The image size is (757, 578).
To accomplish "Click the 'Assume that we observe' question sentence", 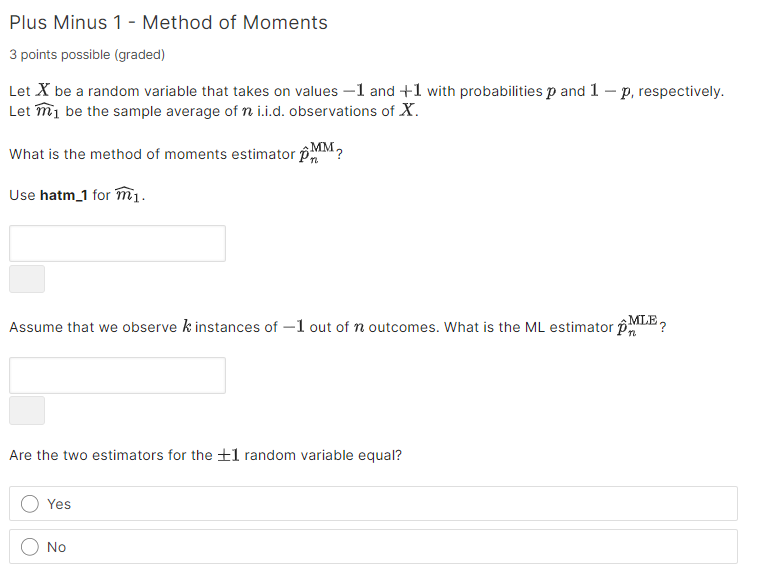I will coord(338,326).
